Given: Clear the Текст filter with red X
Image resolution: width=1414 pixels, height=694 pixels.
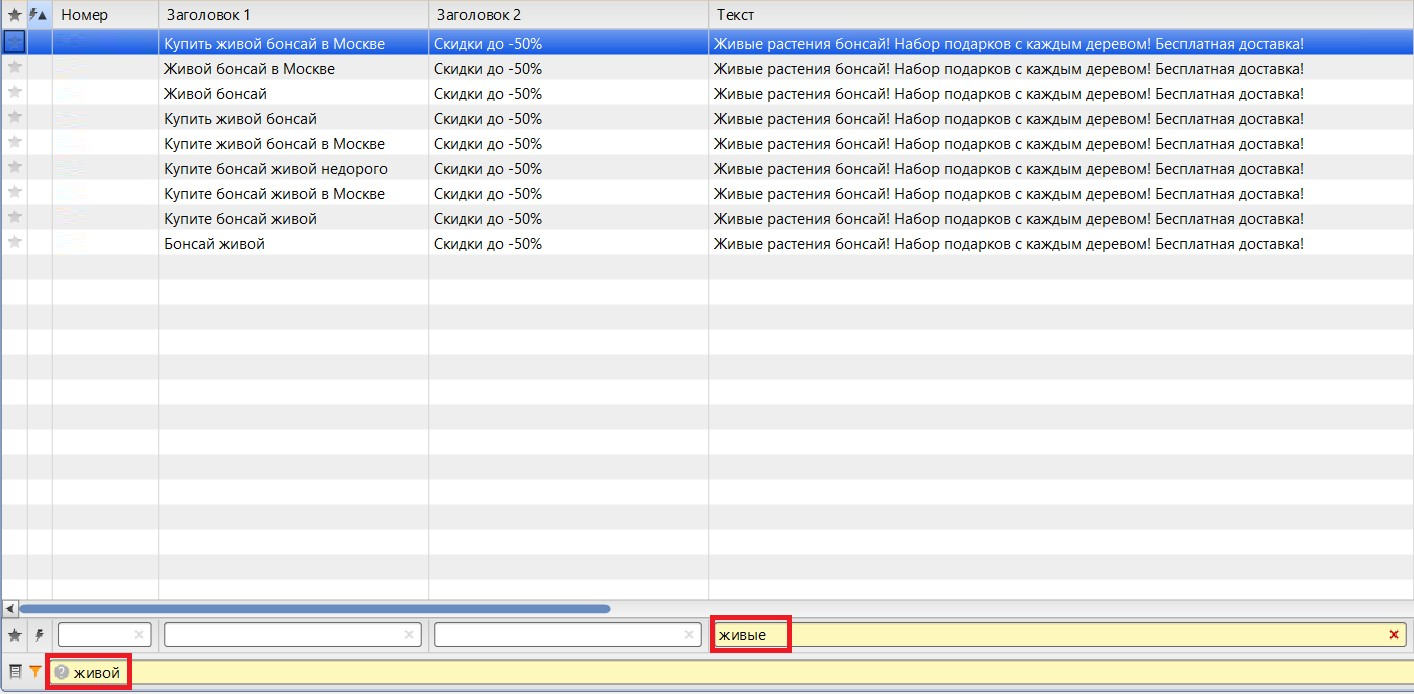Looking at the screenshot, I should pyautogui.click(x=1394, y=635).
